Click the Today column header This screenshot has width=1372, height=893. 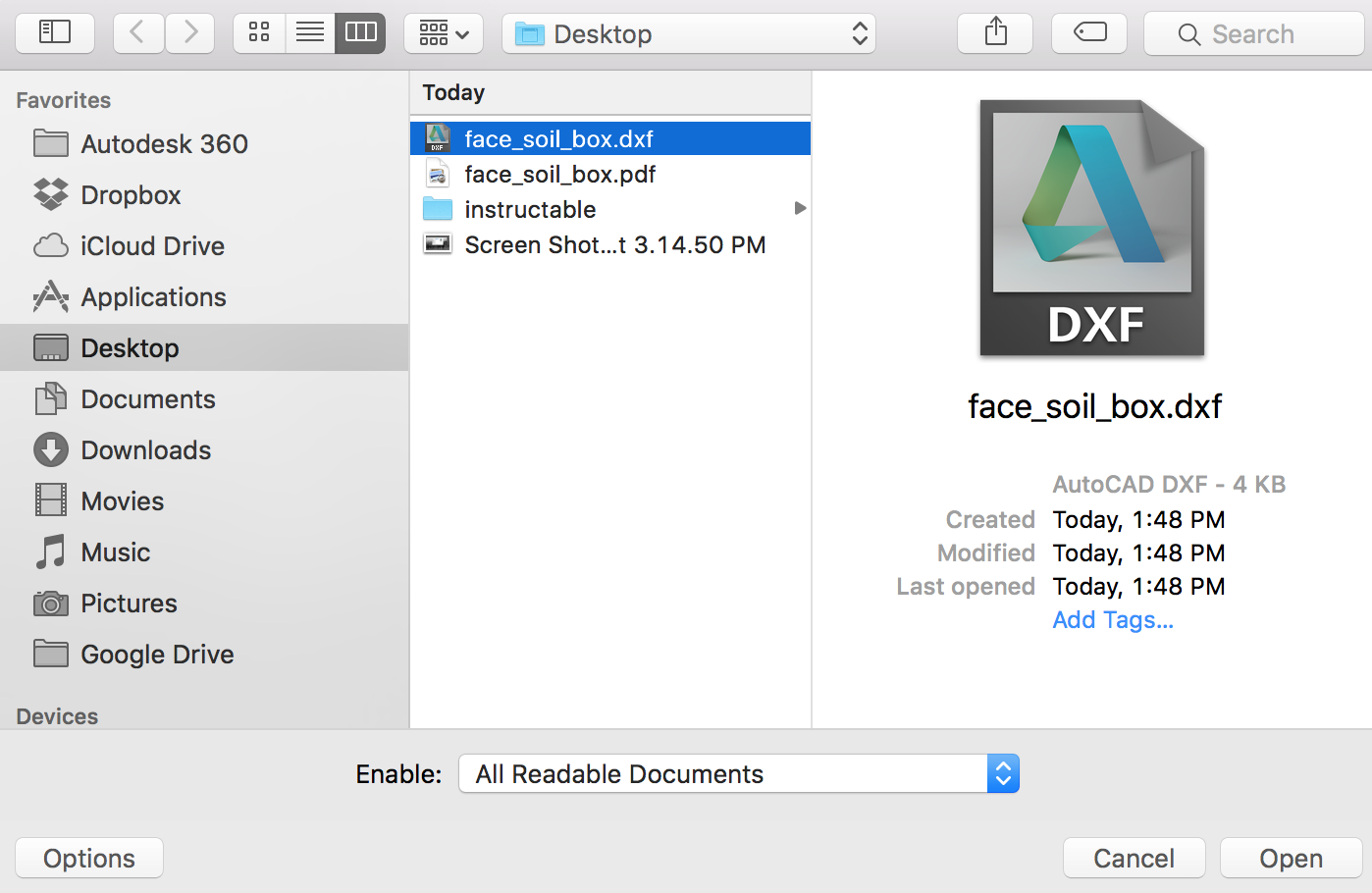[x=610, y=92]
